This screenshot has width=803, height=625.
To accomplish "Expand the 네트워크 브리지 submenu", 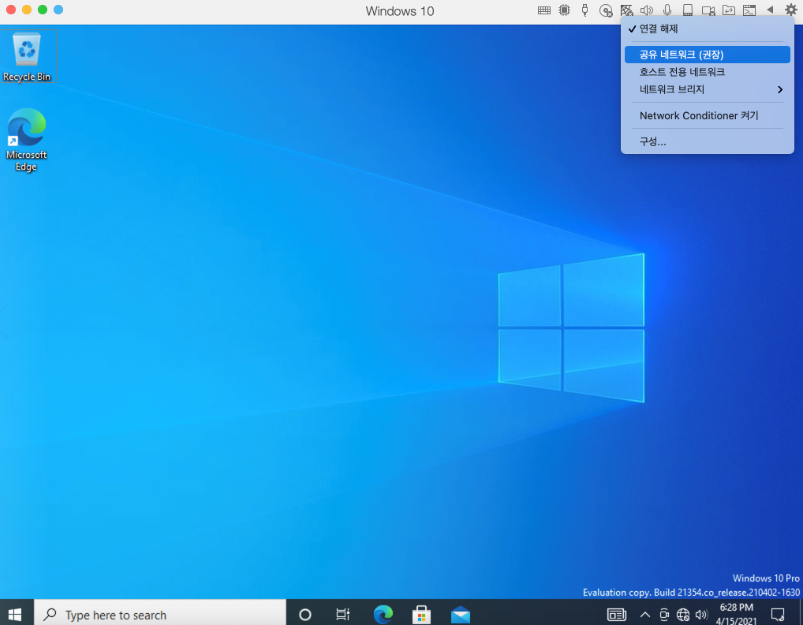I will pos(707,89).
